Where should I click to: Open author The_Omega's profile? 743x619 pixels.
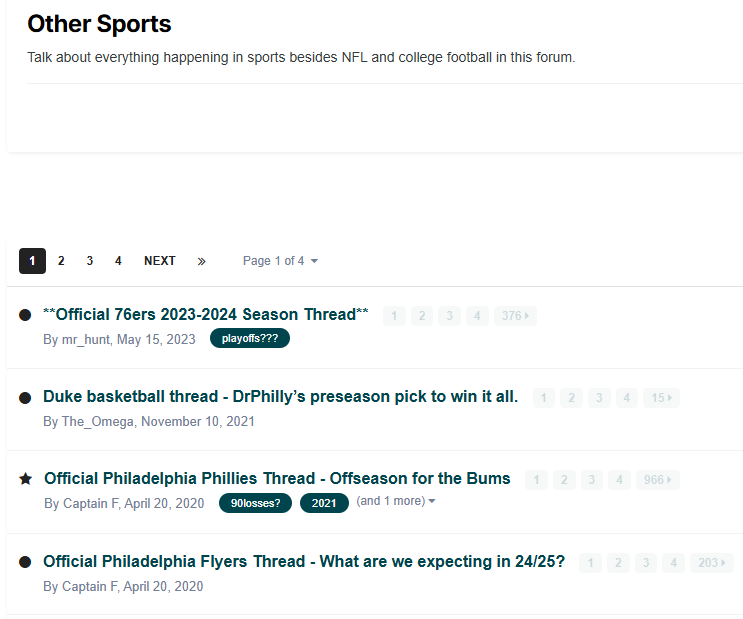pos(98,421)
